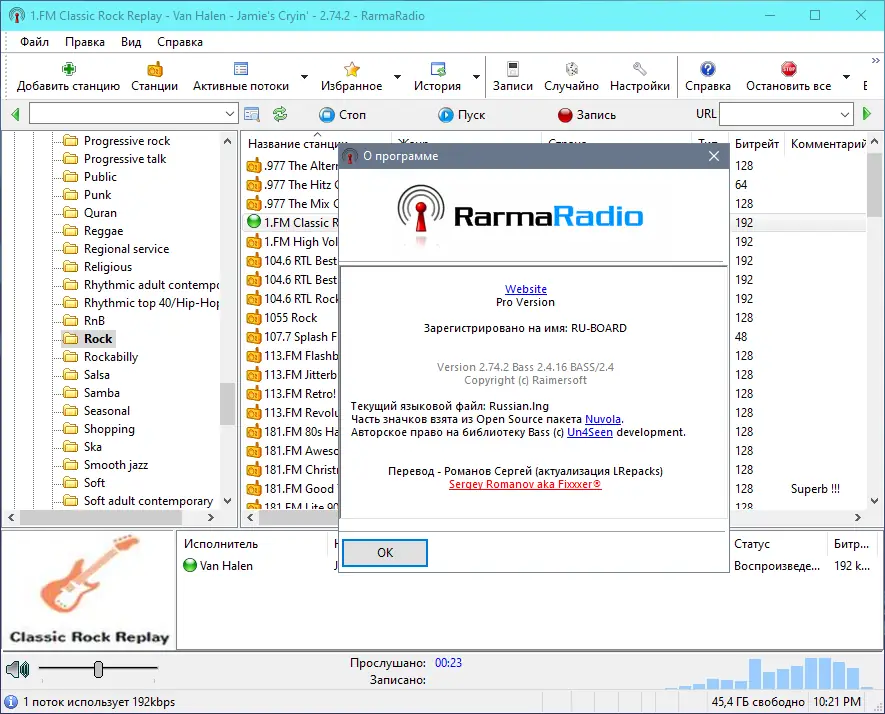Viewport: 885px width, 714px height.
Task: Open dropdown arrow next to Active streams
Action: [304, 77]
